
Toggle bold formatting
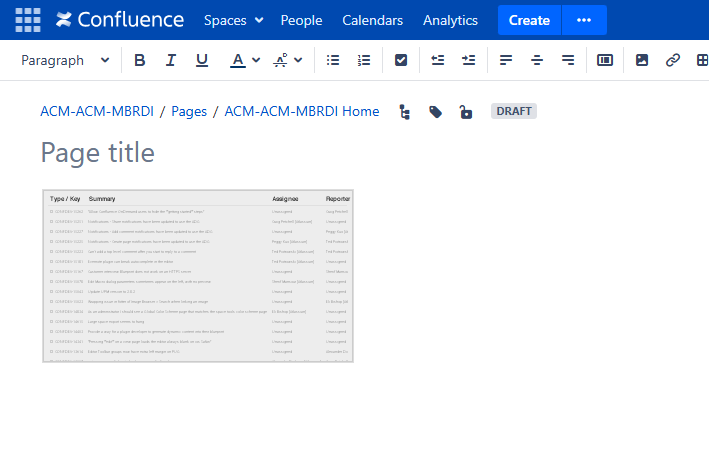point(140,60)
